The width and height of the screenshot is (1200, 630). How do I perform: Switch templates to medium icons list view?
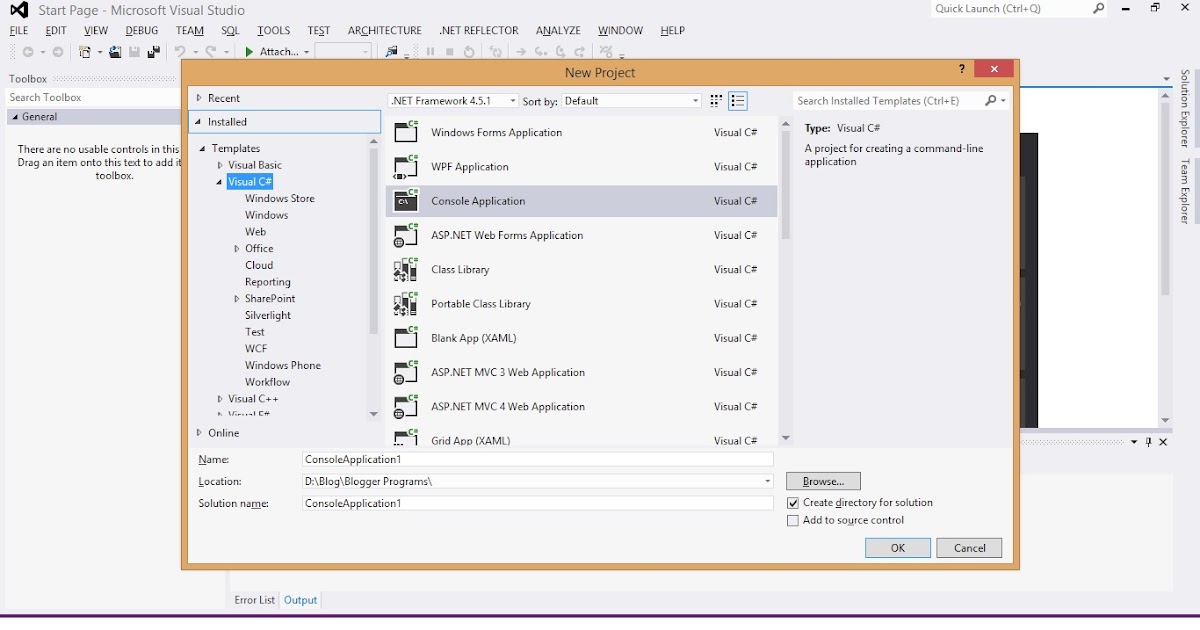tap(738, 101)
